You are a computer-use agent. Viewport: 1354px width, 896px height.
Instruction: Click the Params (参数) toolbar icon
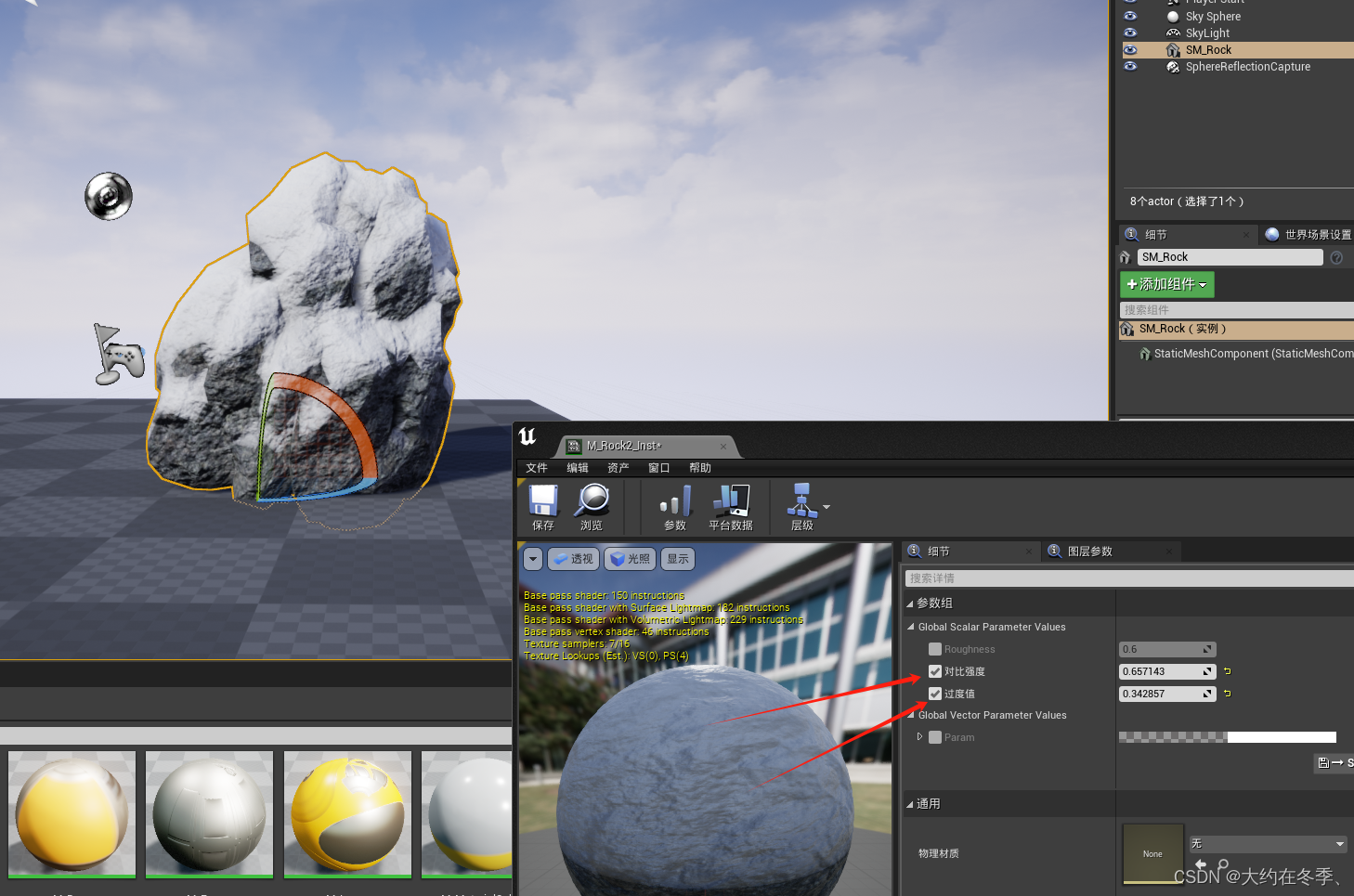pyautogui.click(x=675, y=500)
